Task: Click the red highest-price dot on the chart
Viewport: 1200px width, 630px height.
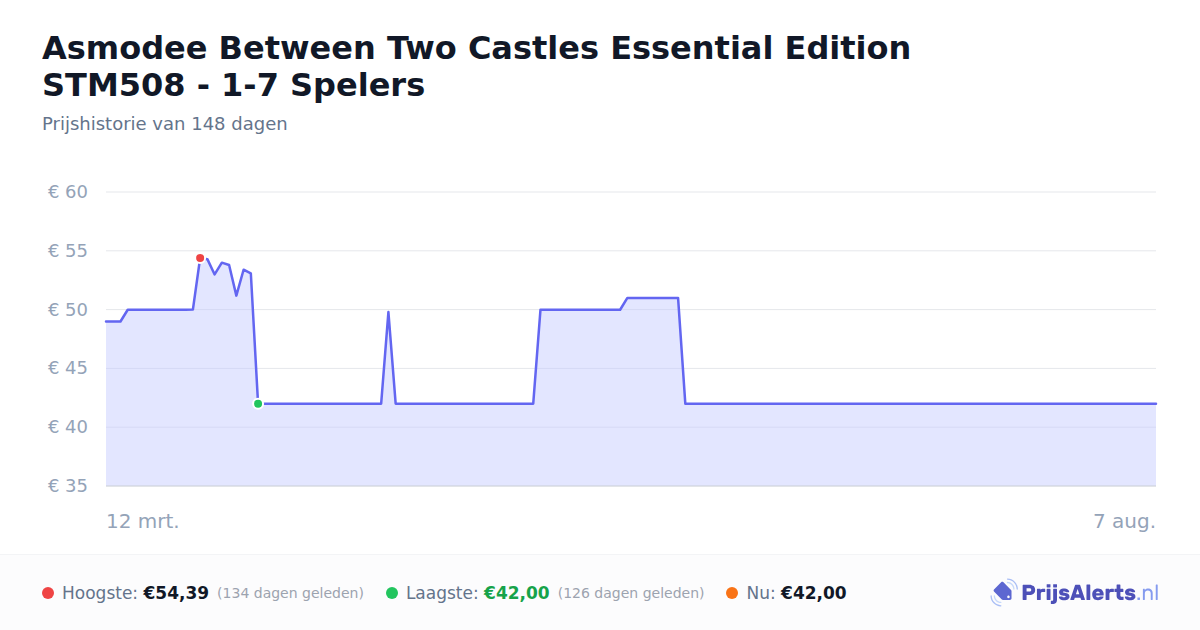Action: pyautogui.click(x=200, y=258)
